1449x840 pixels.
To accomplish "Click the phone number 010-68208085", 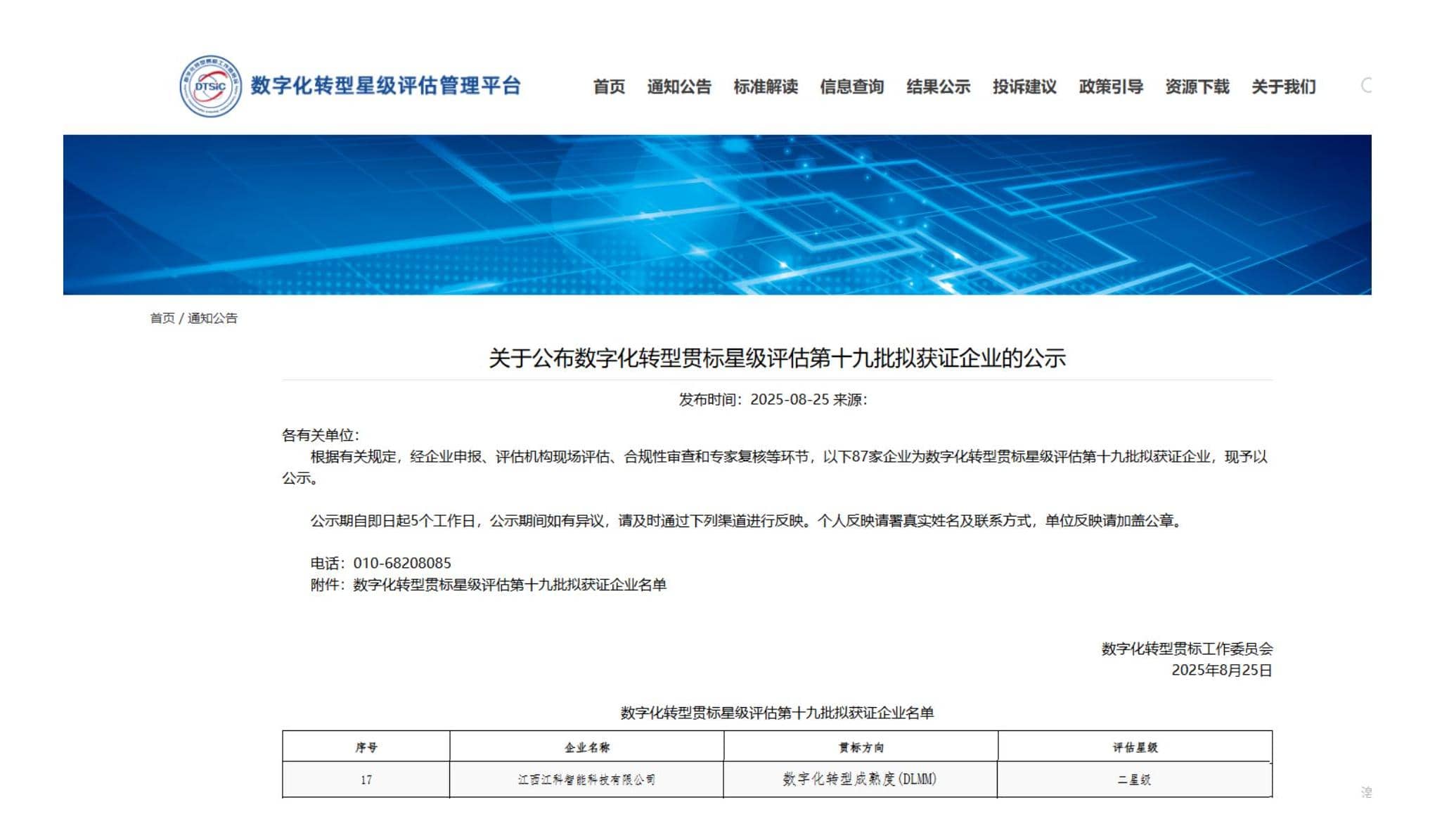I will point(402,563).
